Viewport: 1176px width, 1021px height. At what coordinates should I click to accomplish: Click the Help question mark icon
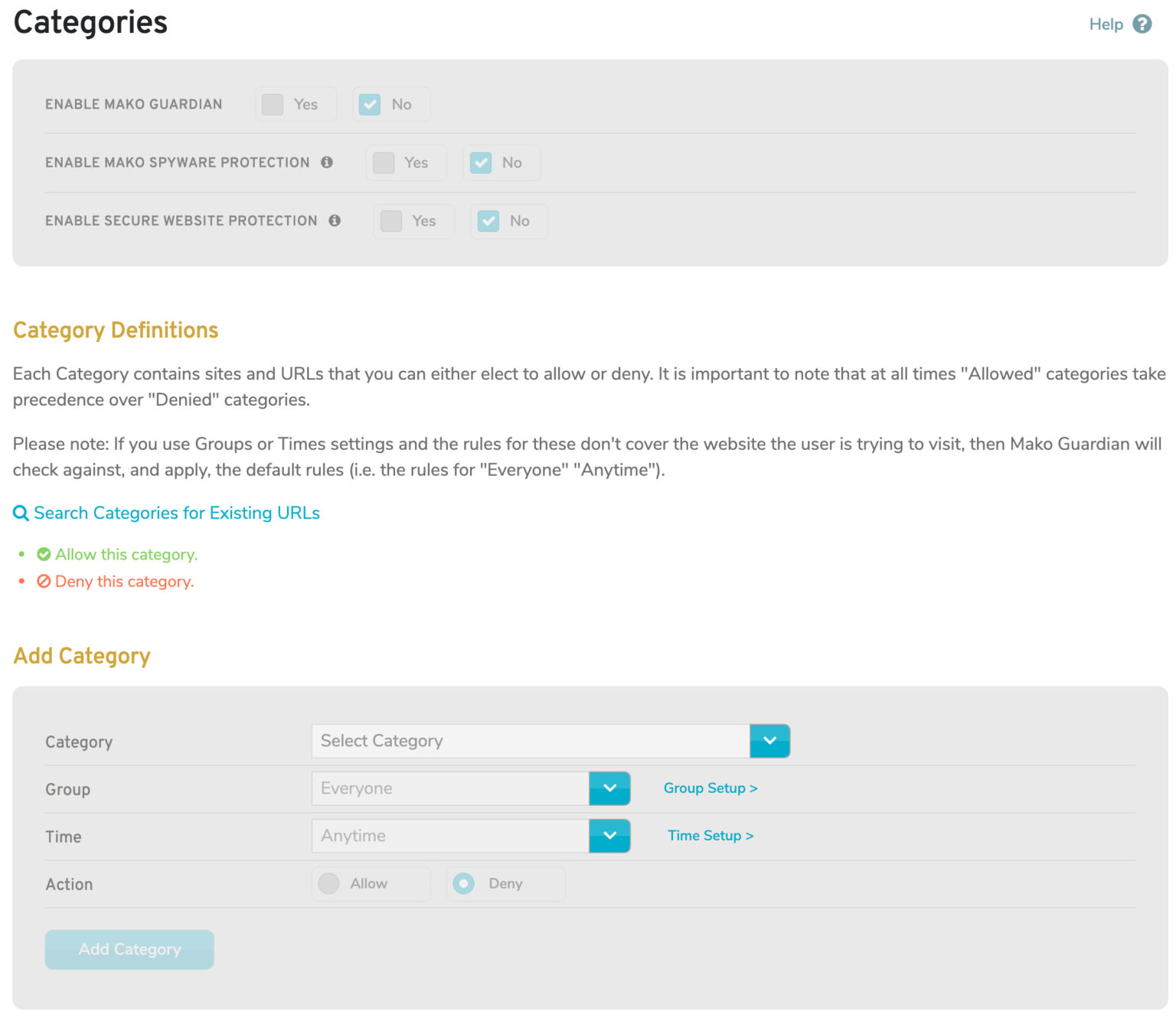pos(1142,24)
